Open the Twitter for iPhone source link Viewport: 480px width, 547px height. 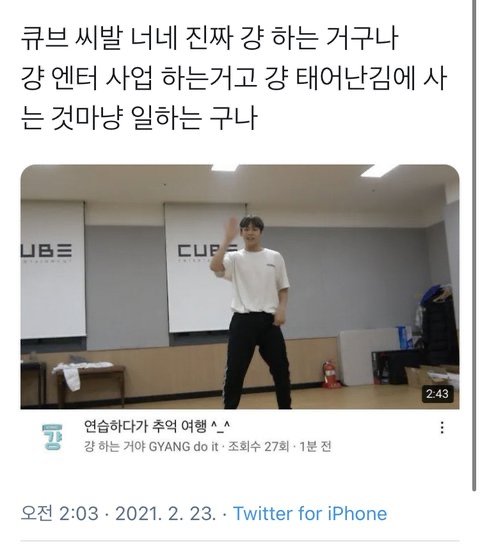[x=310, y=514]
